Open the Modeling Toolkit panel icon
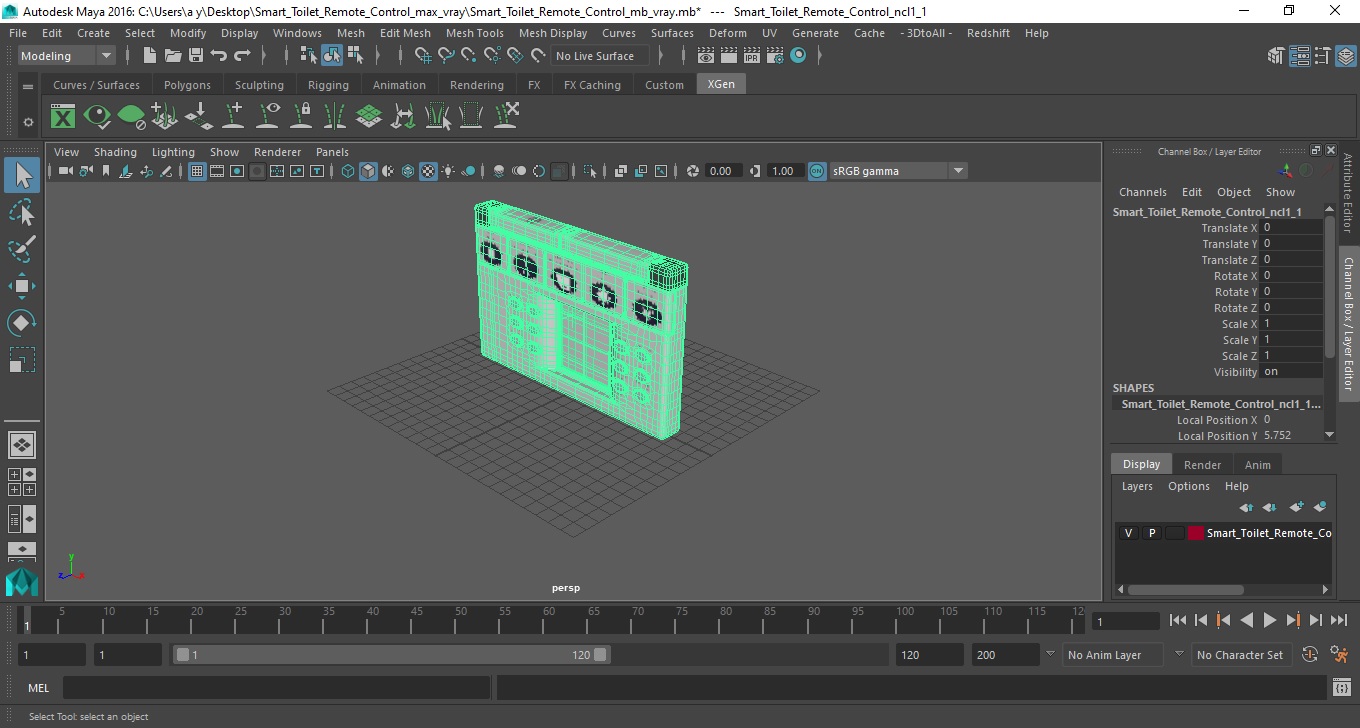1360x728 pixels. point(1276,56)
